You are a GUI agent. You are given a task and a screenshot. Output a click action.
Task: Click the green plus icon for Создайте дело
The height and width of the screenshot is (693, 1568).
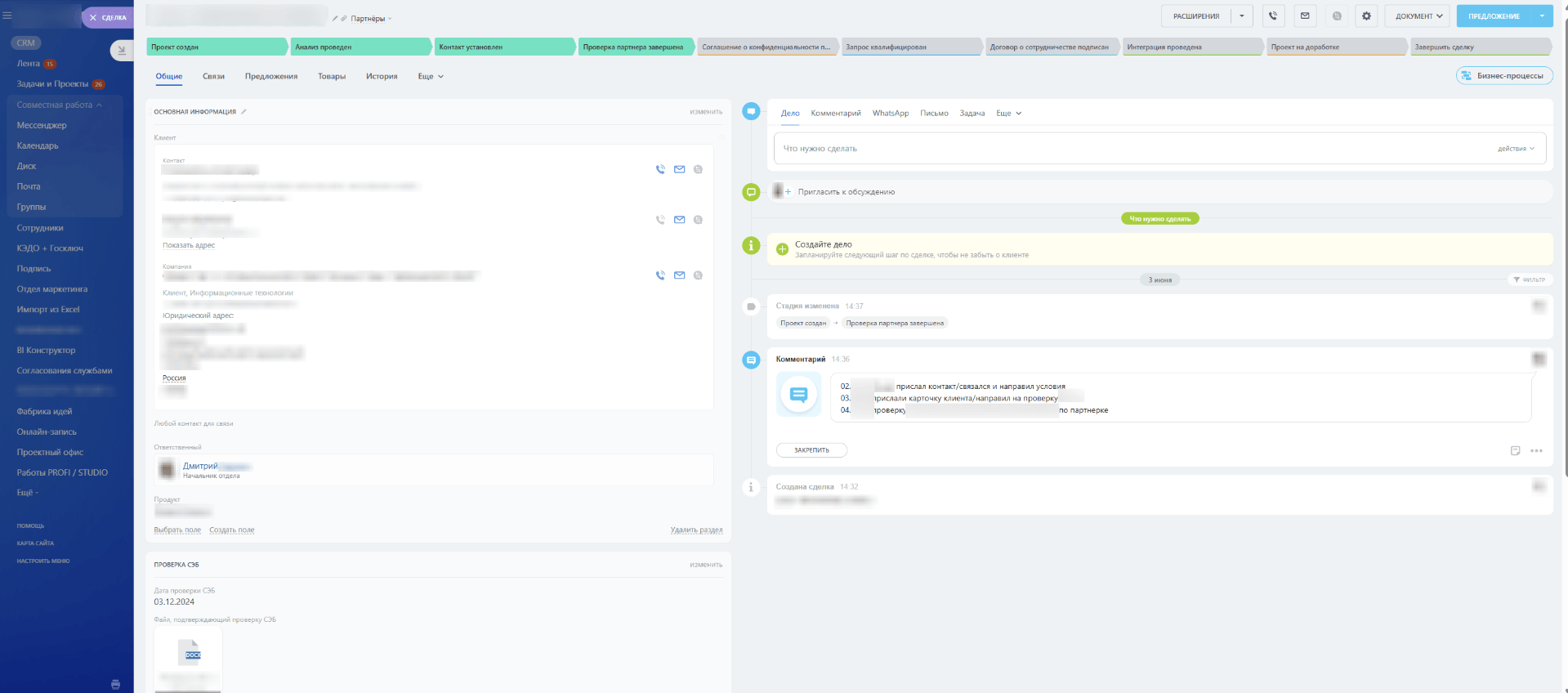pos(782,249)
